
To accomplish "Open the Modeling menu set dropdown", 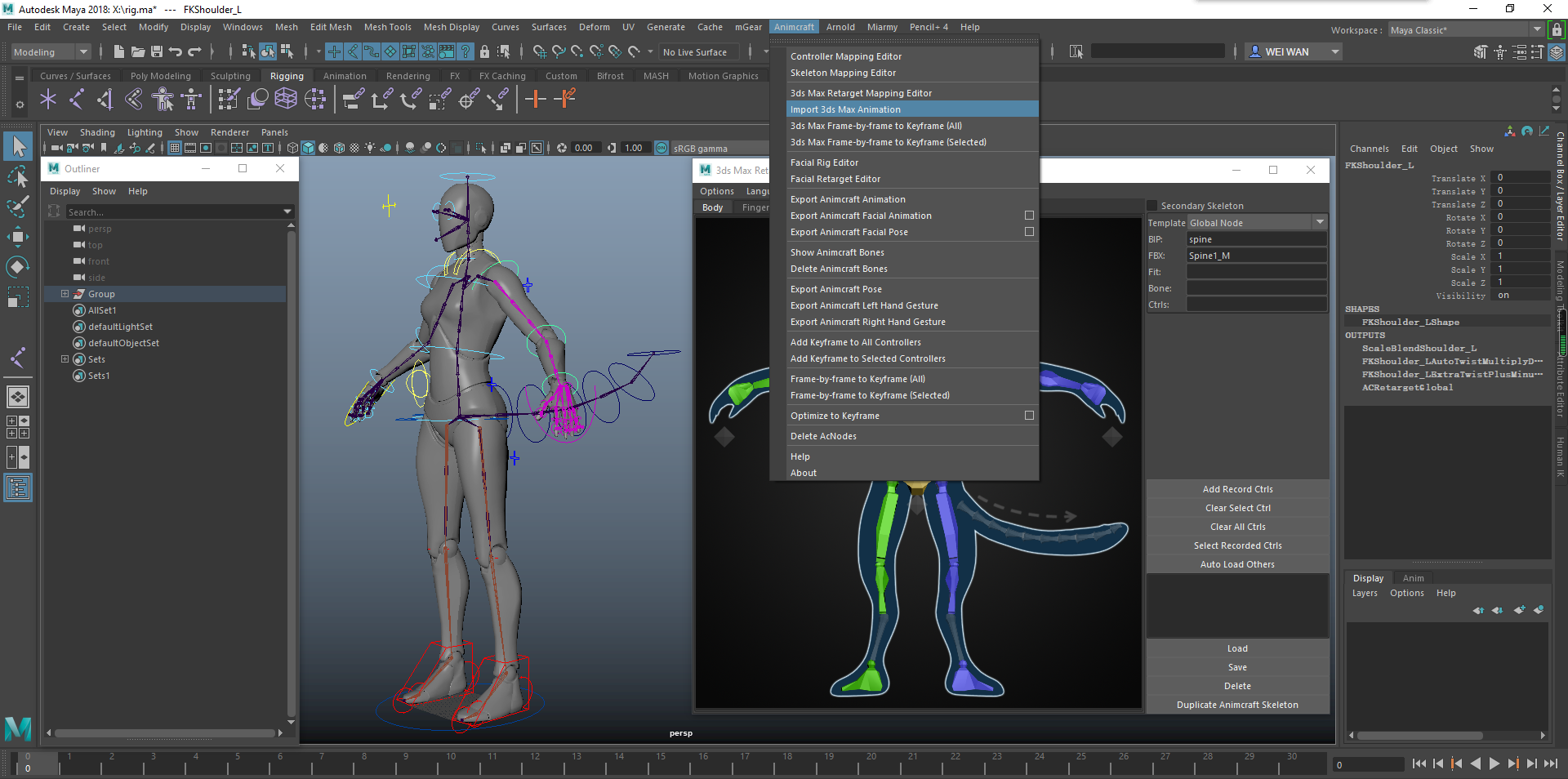I will 51,51.
